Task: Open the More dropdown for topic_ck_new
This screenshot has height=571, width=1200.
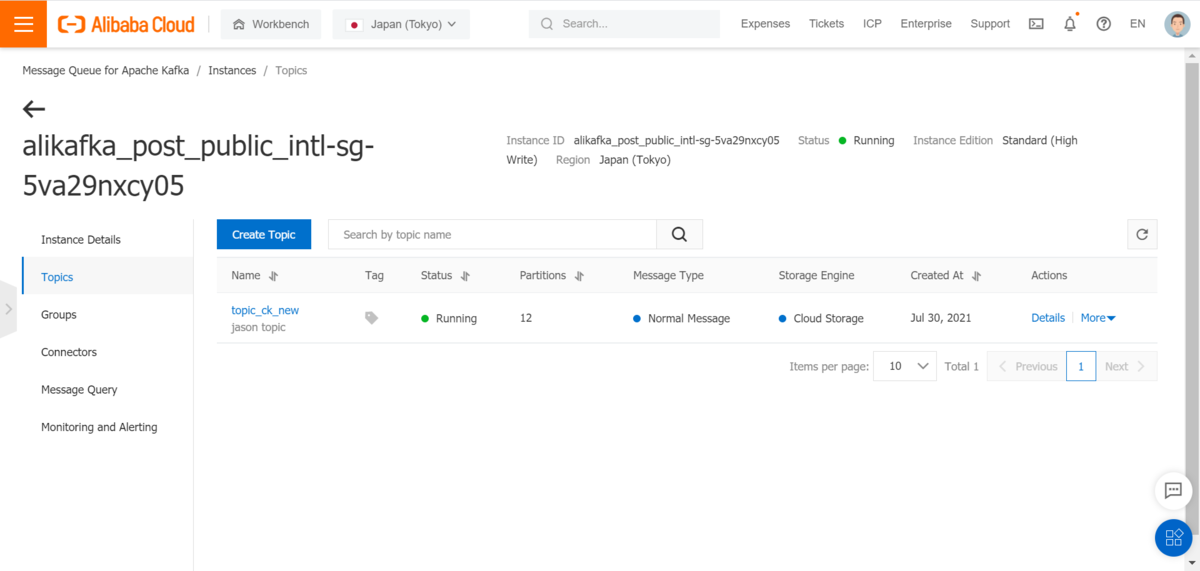Action: point(1098,318)
